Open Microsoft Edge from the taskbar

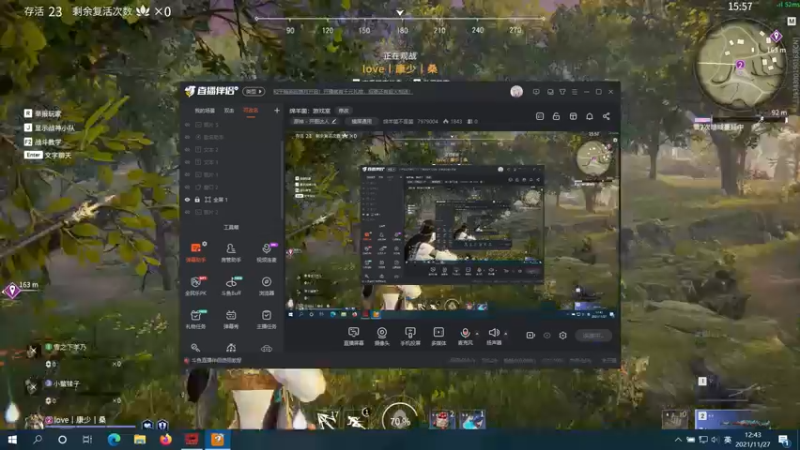[x=114, y=439]
